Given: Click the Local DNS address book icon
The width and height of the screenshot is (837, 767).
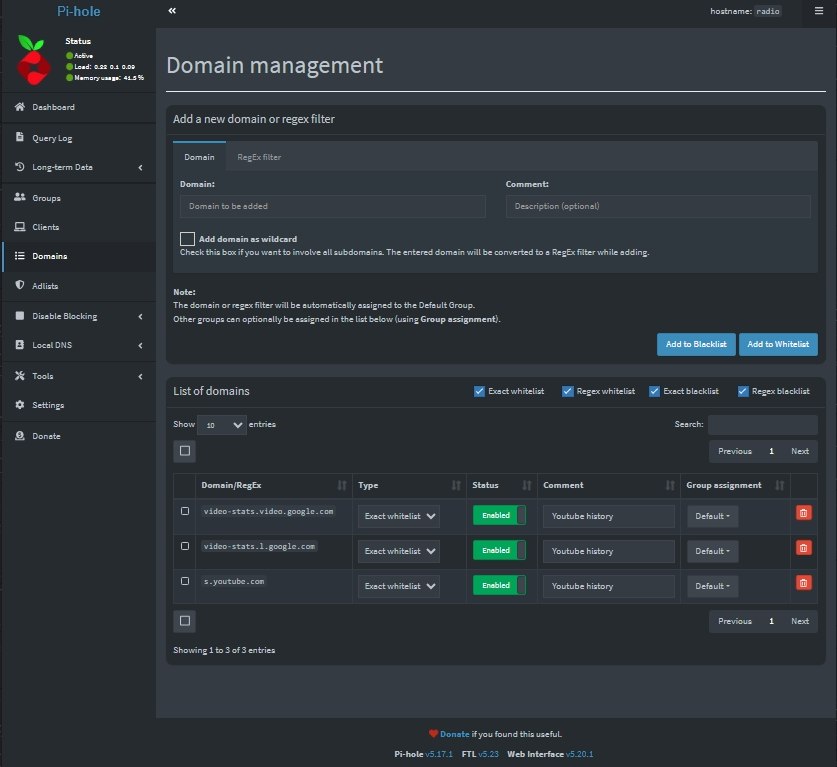Looking at the screenshot, I should [20, 345].
